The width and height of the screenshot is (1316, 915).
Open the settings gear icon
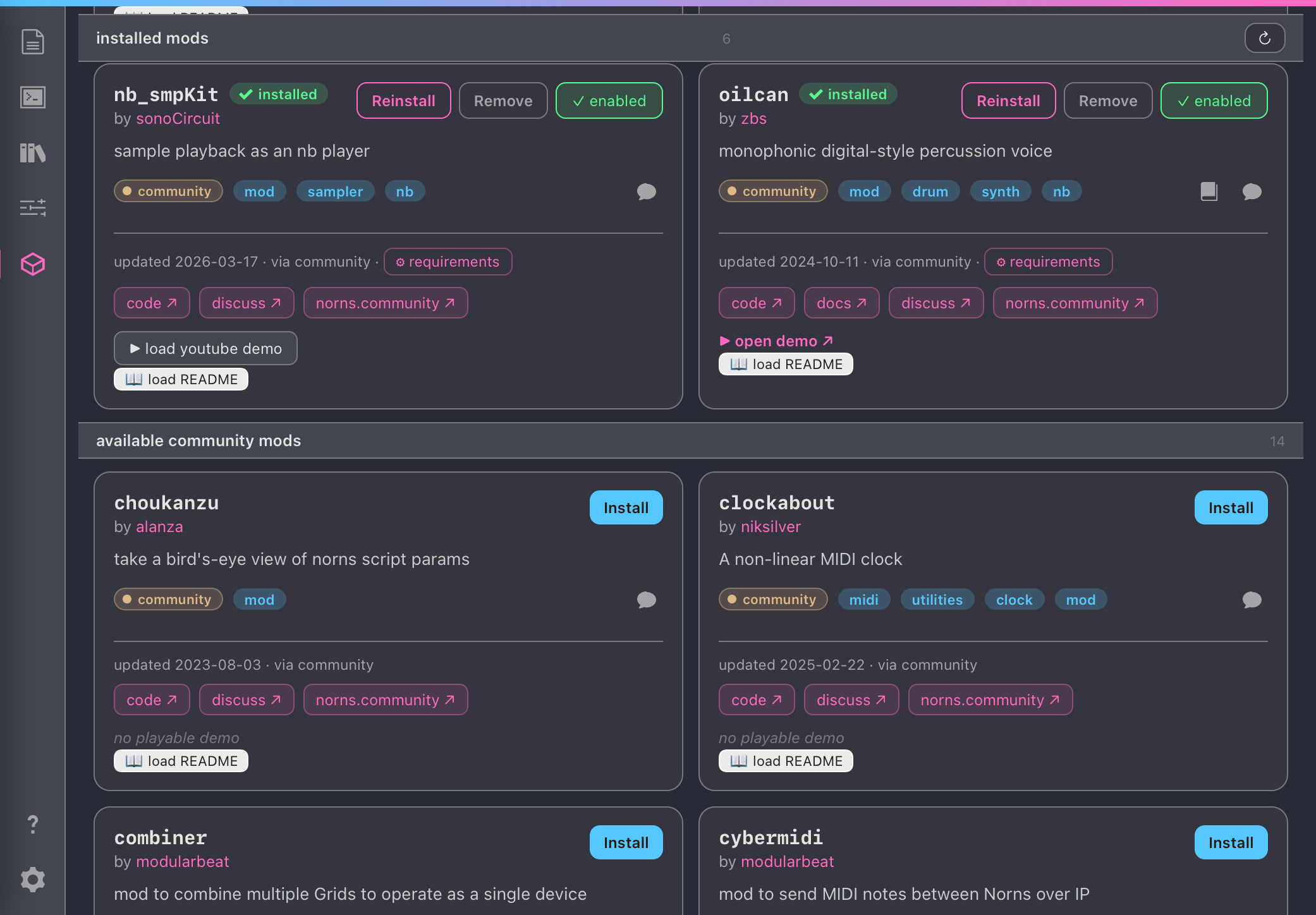(33, 880)
